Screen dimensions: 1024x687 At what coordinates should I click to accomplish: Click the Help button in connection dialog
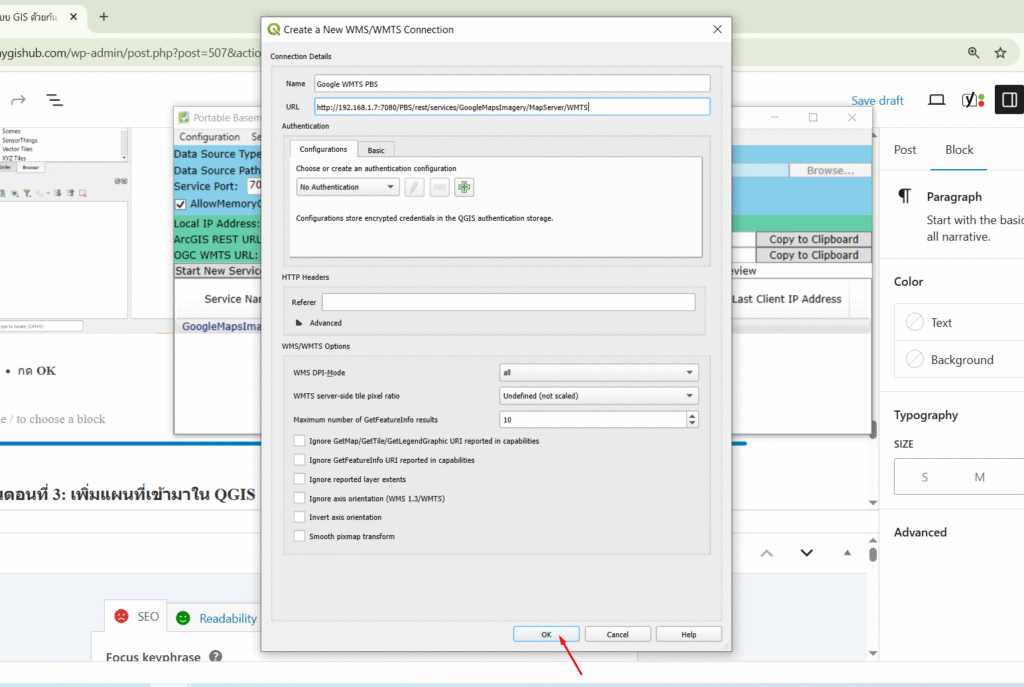pyautogui.click(x=688, y=634)
